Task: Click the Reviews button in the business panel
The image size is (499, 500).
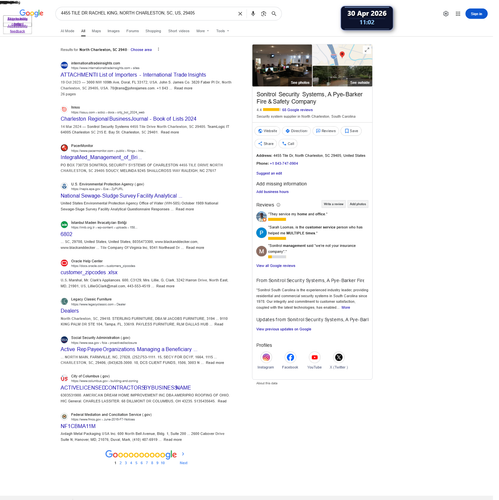Action: (326, 131)
